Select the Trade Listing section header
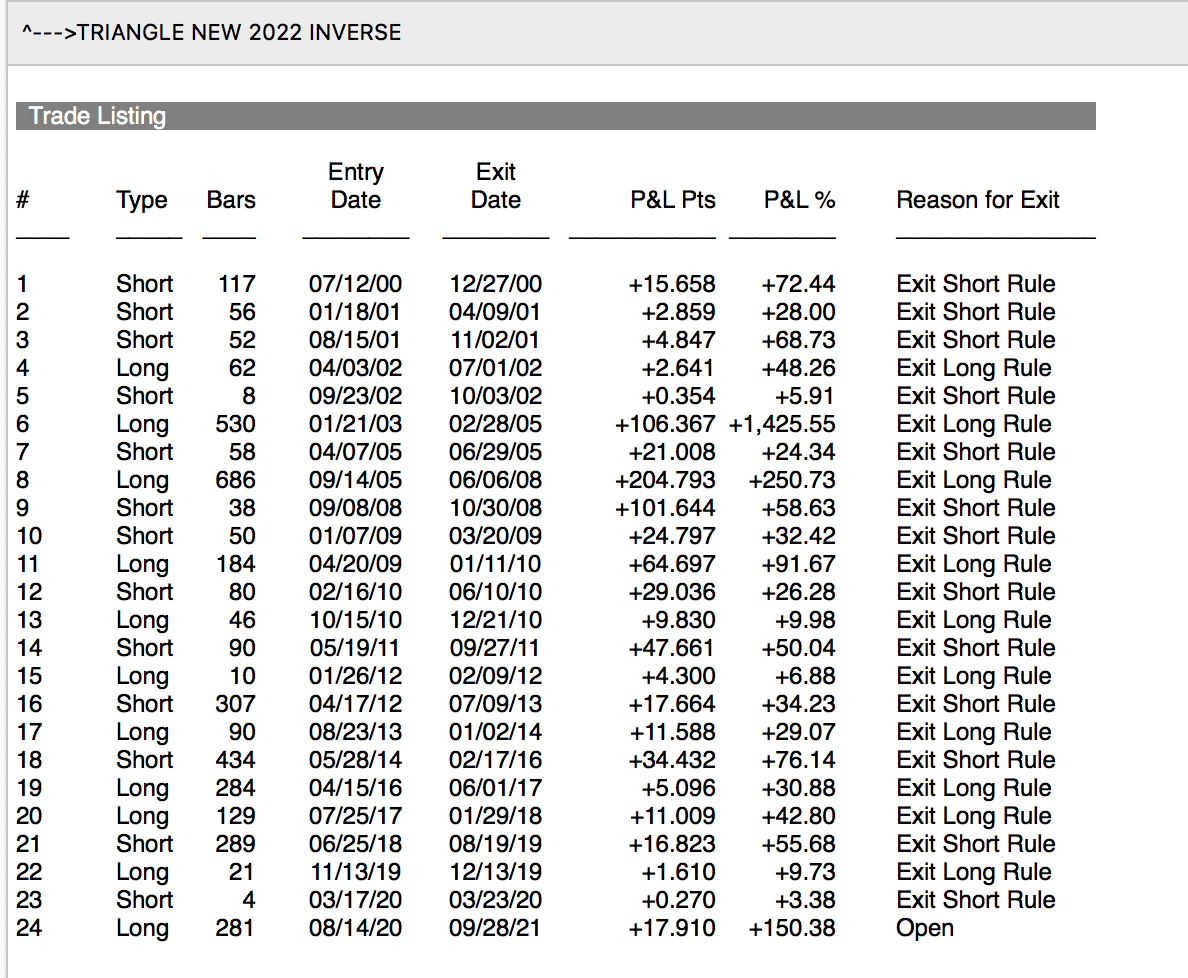Screen dimensions: 1188x978 [97, 116]
